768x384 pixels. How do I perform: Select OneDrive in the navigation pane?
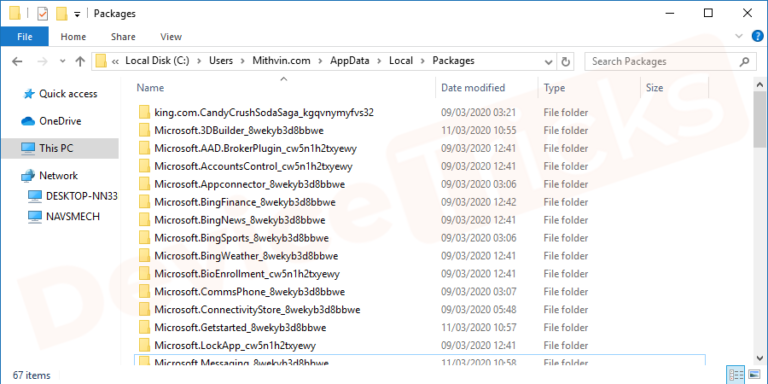[60, 121]
